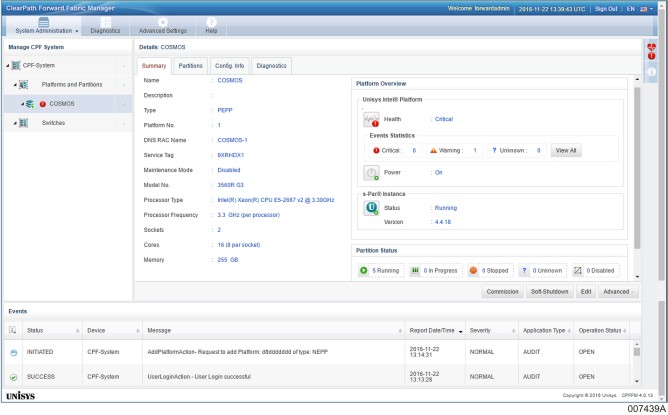This screenshot has height=415, width=668.
Task: Click the 0 Stopped partitions indicator
Action: (x=489, y=270)
